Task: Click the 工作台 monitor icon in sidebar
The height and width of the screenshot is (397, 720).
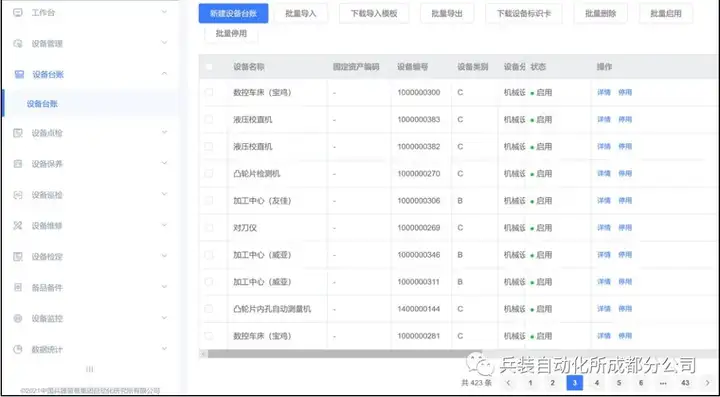Action: [17, 12]
